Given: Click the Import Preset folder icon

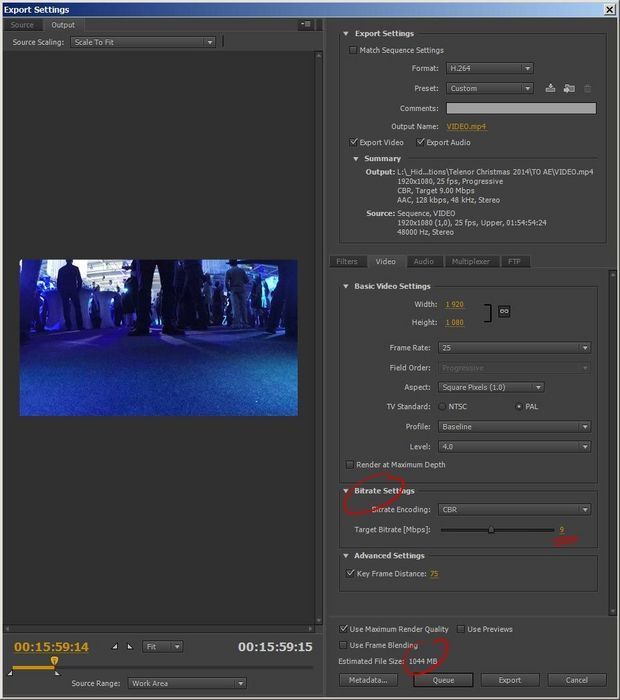Looking at the screenshot, I should pyautogui.click(x=569, y=88).
